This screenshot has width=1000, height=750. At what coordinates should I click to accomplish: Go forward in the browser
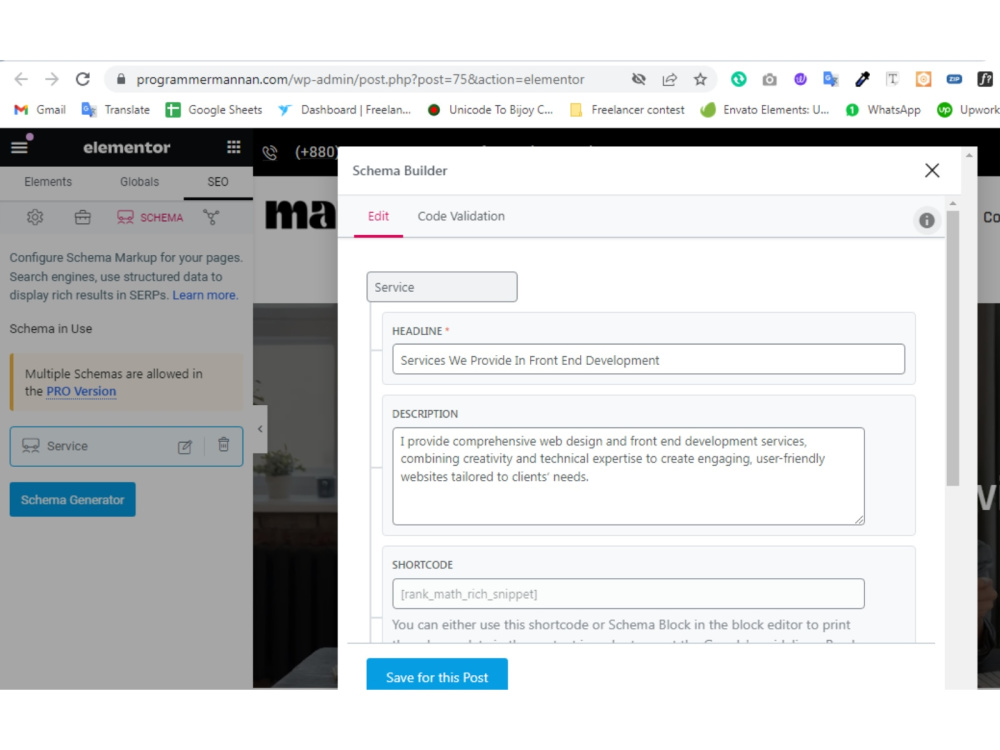(52, 79)
